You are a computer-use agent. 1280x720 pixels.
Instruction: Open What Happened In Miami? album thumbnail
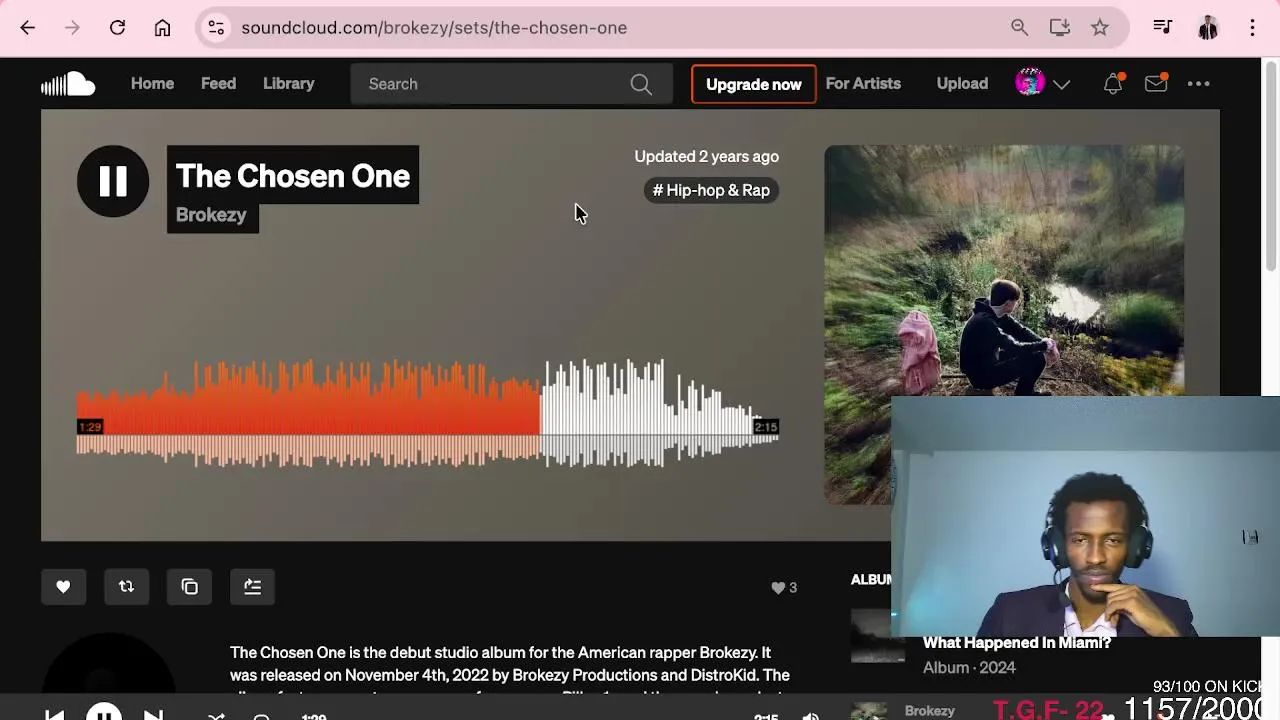click(878, 636)
